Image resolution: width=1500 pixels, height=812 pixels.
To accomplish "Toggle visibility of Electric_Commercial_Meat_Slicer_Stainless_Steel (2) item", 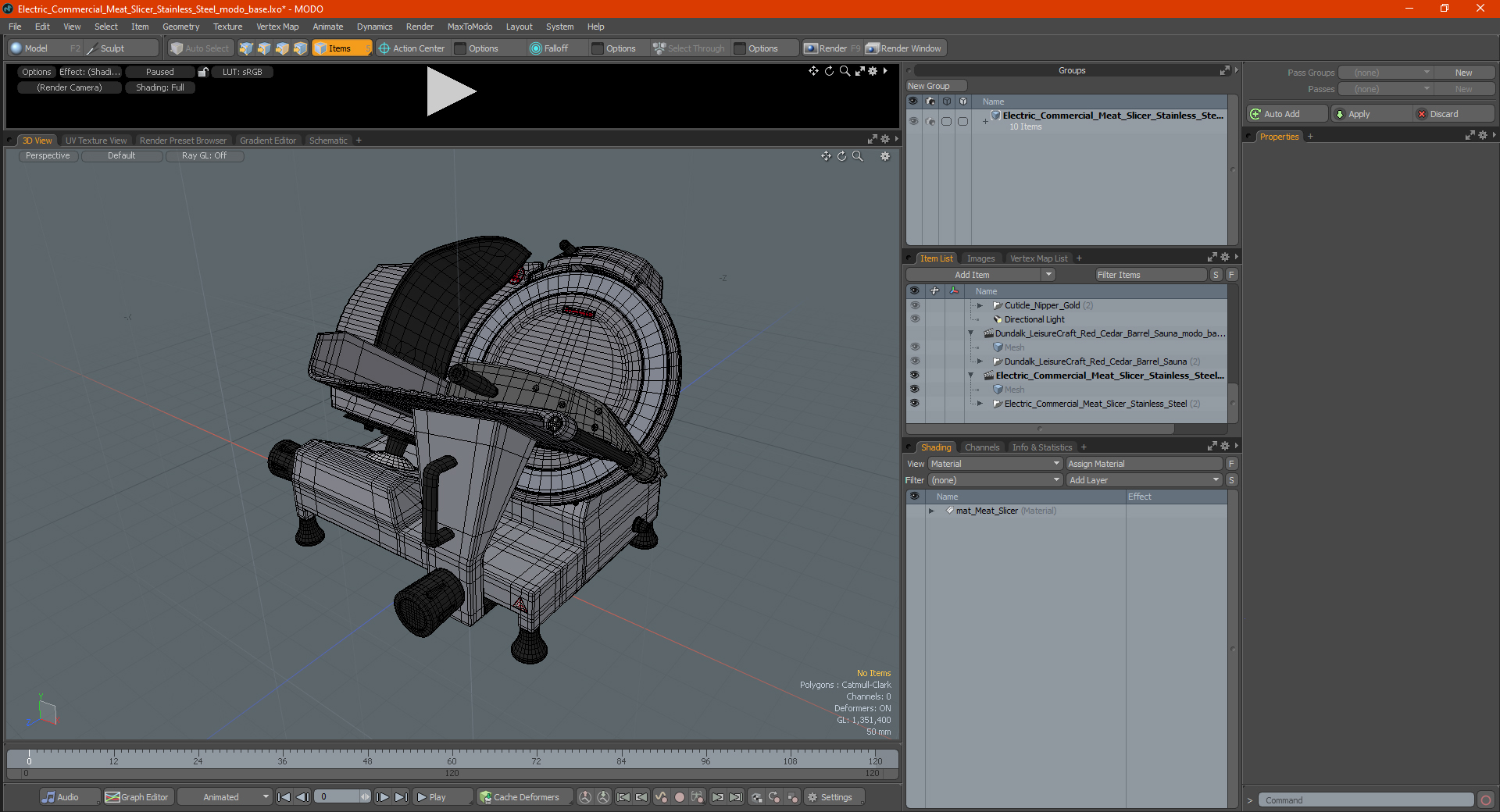I will (x=914, y=404).
